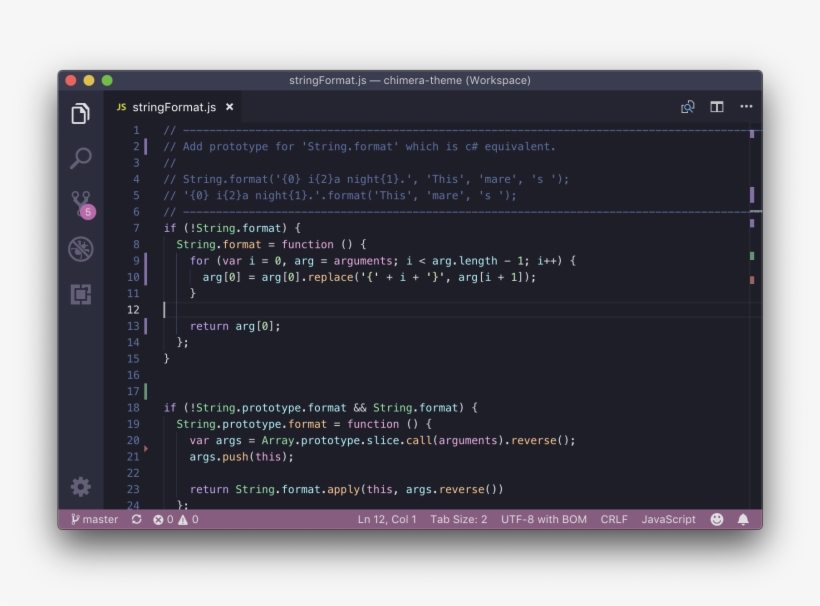Open the Search panel
Screen dimensions: 820x606
(x=81, y=158)
